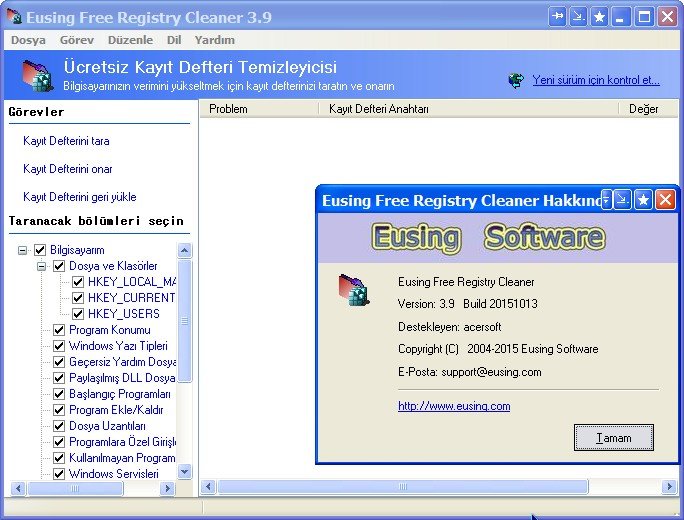The height and width of the screenshot is (520, 684).
Task: Toggle the HKEY_LOCAL_MA checkbox
Action: pyautogui.click(x=78, y=282)
